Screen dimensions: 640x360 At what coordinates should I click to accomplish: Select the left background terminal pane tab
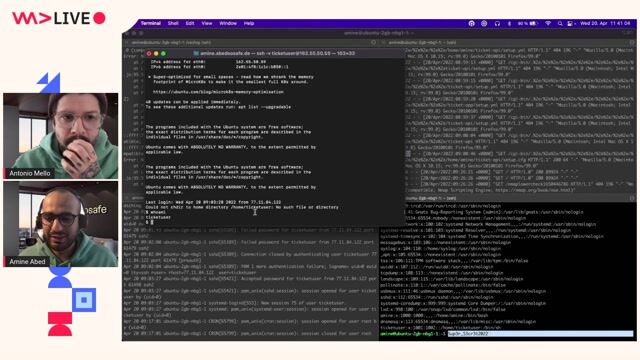click(x=171, y=42)
